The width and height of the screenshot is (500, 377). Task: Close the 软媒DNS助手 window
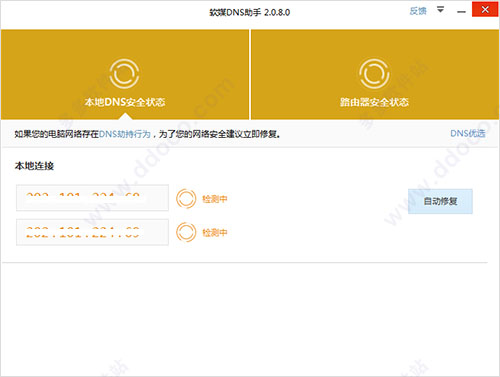(x=485, y=9)
